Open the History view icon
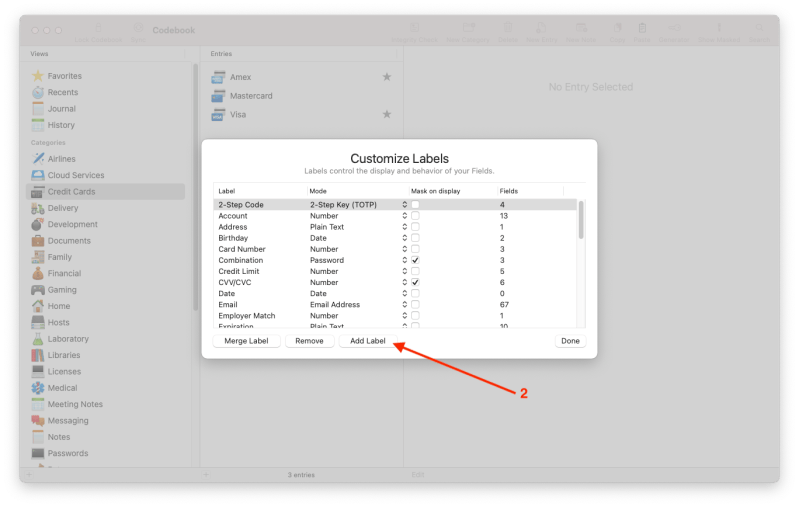799x507 pixels. pyautogui.click(x=38, y=125)
